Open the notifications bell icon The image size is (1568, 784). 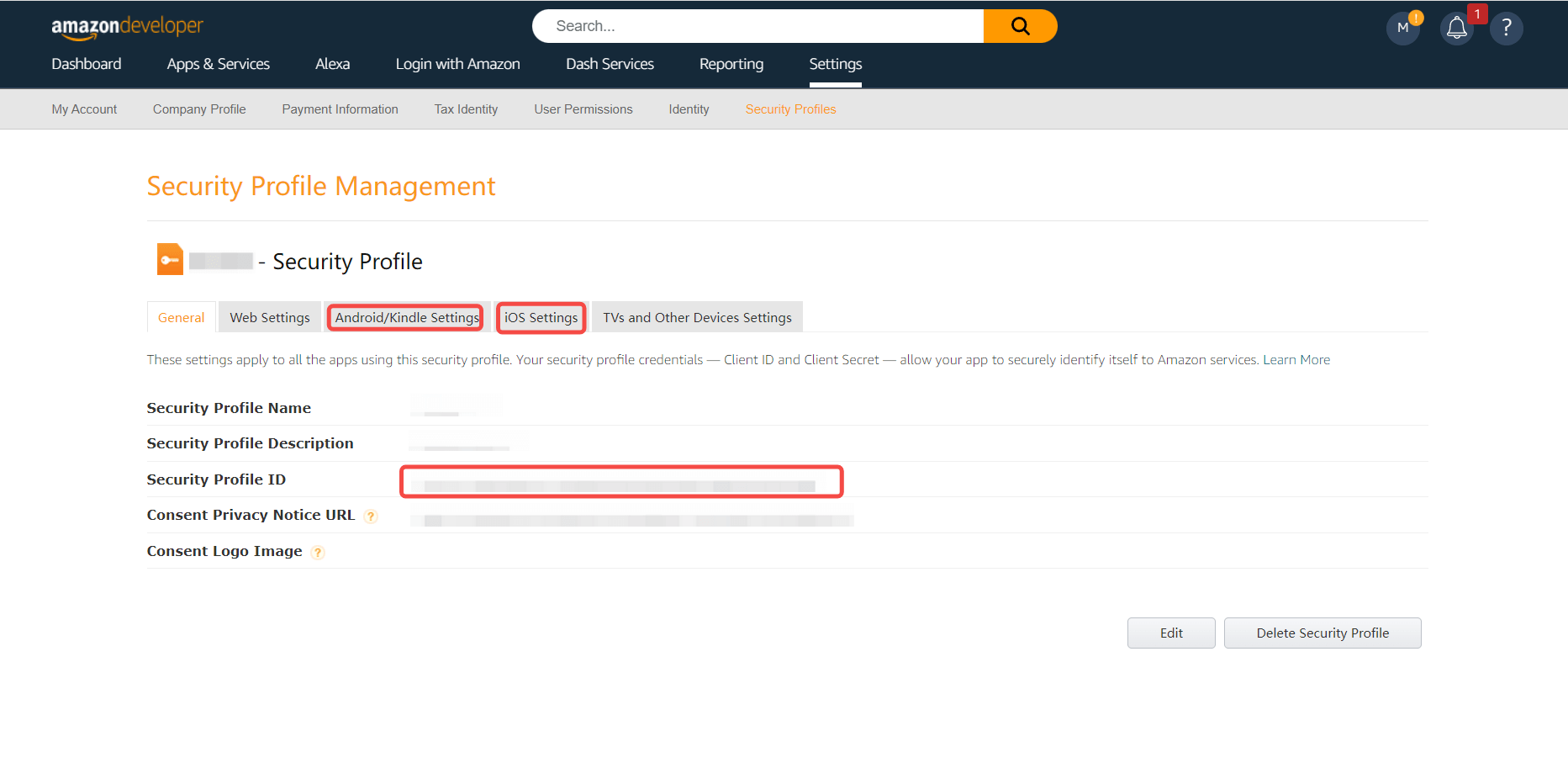[1456, 29]
